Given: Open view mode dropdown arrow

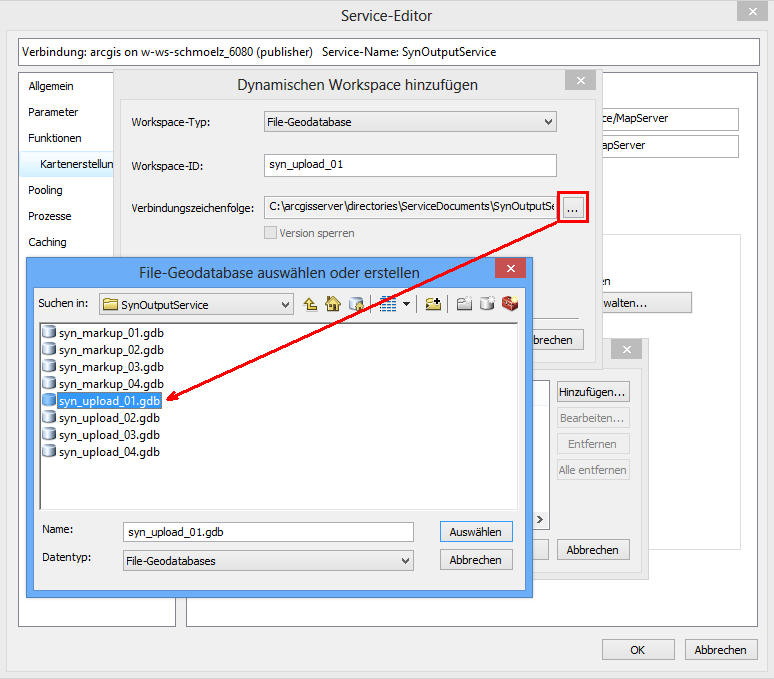Looking at the screenshot, I should [x=406, y=304].
